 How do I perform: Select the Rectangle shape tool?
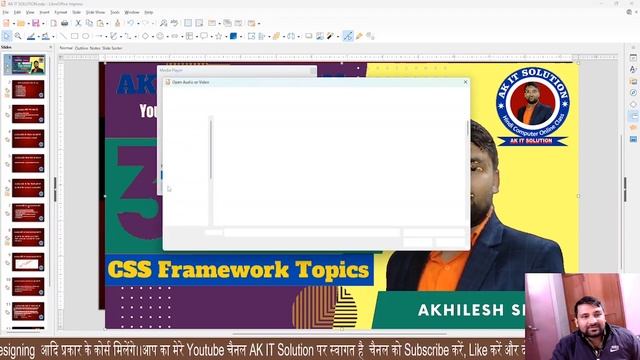(74, 36)
